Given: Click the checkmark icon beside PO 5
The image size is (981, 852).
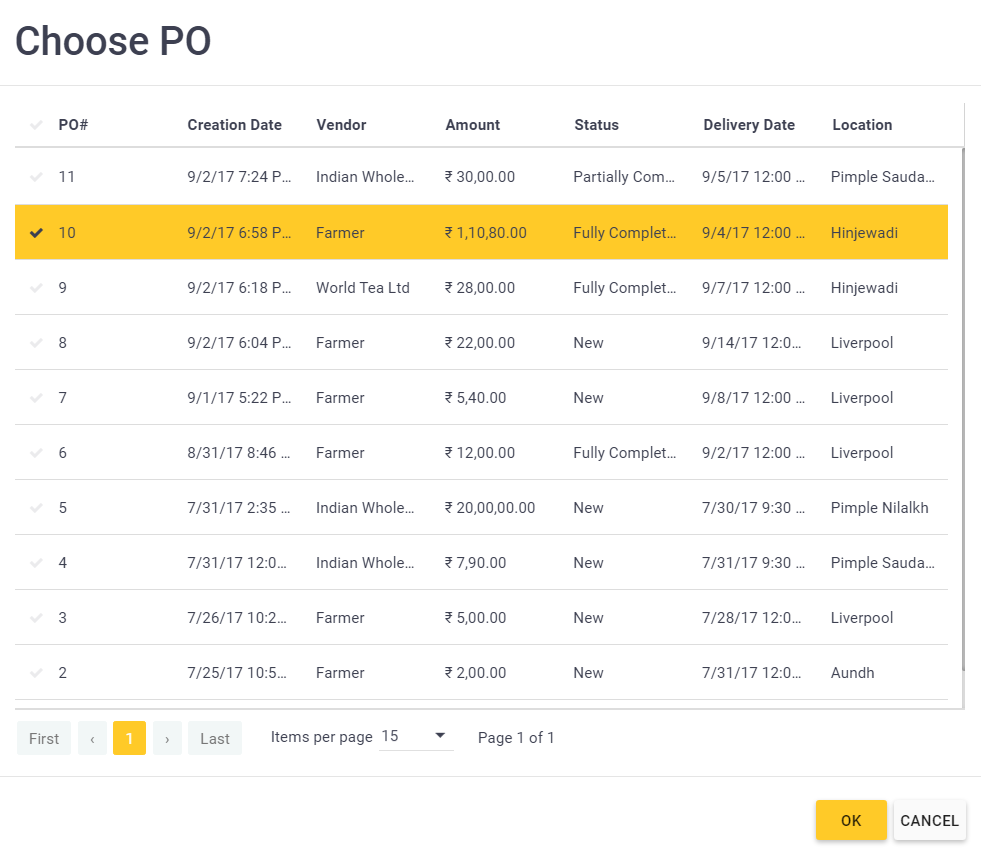Looking at the screenshot, I should 37,508.
